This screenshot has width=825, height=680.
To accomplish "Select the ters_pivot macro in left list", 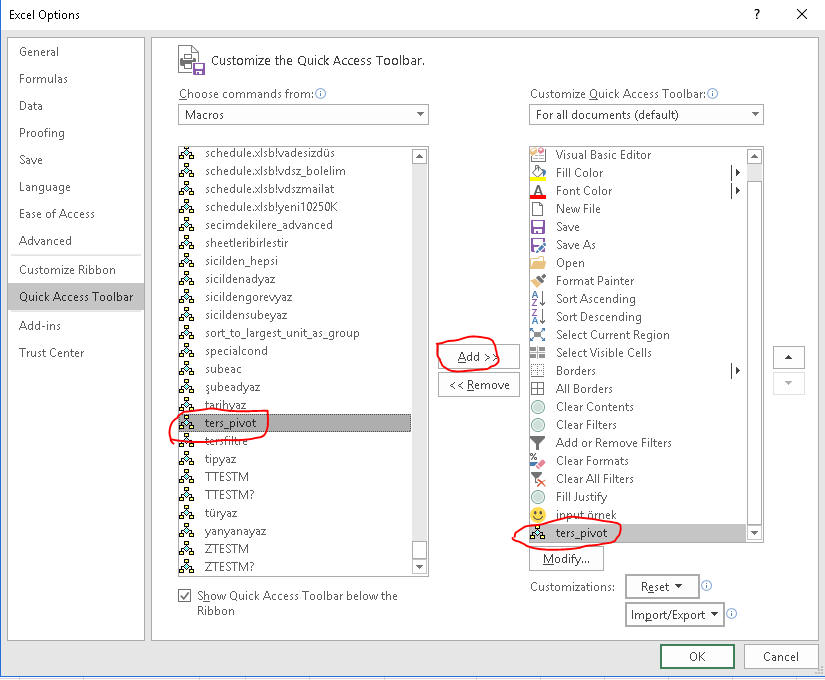I will [x=295, y=423].
